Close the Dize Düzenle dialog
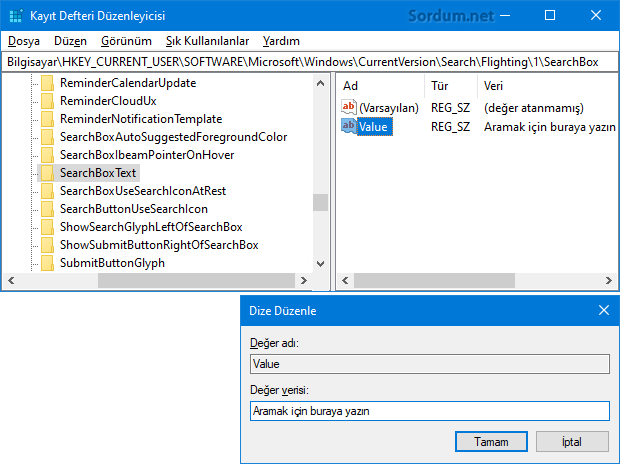Screen dimensions: 620x464 pos(604,310)
